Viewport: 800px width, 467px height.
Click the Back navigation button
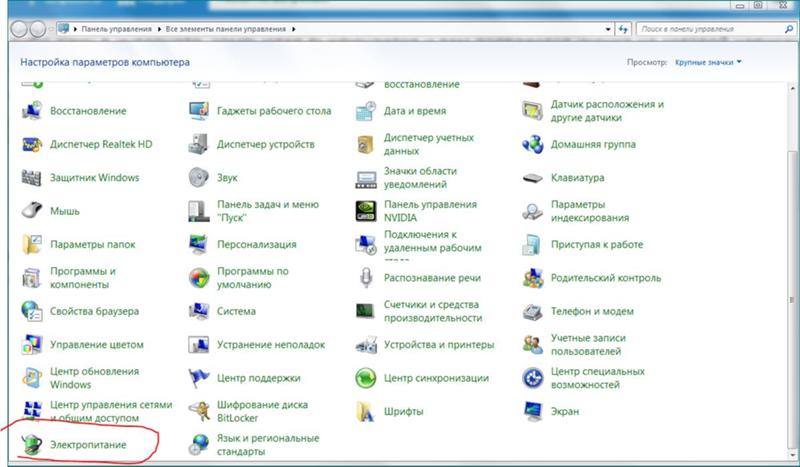19,29
